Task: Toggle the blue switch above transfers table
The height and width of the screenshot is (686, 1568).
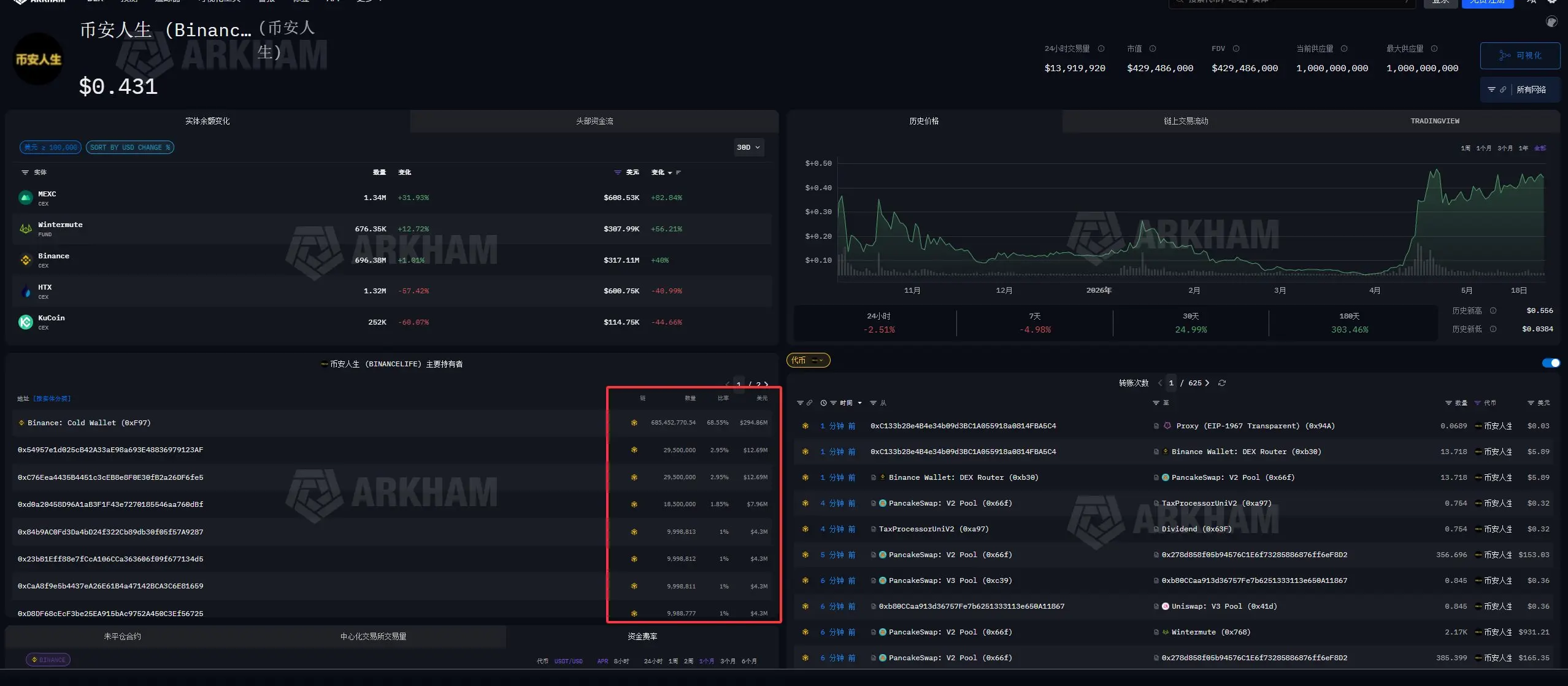Action: (x=1551, y=363)
